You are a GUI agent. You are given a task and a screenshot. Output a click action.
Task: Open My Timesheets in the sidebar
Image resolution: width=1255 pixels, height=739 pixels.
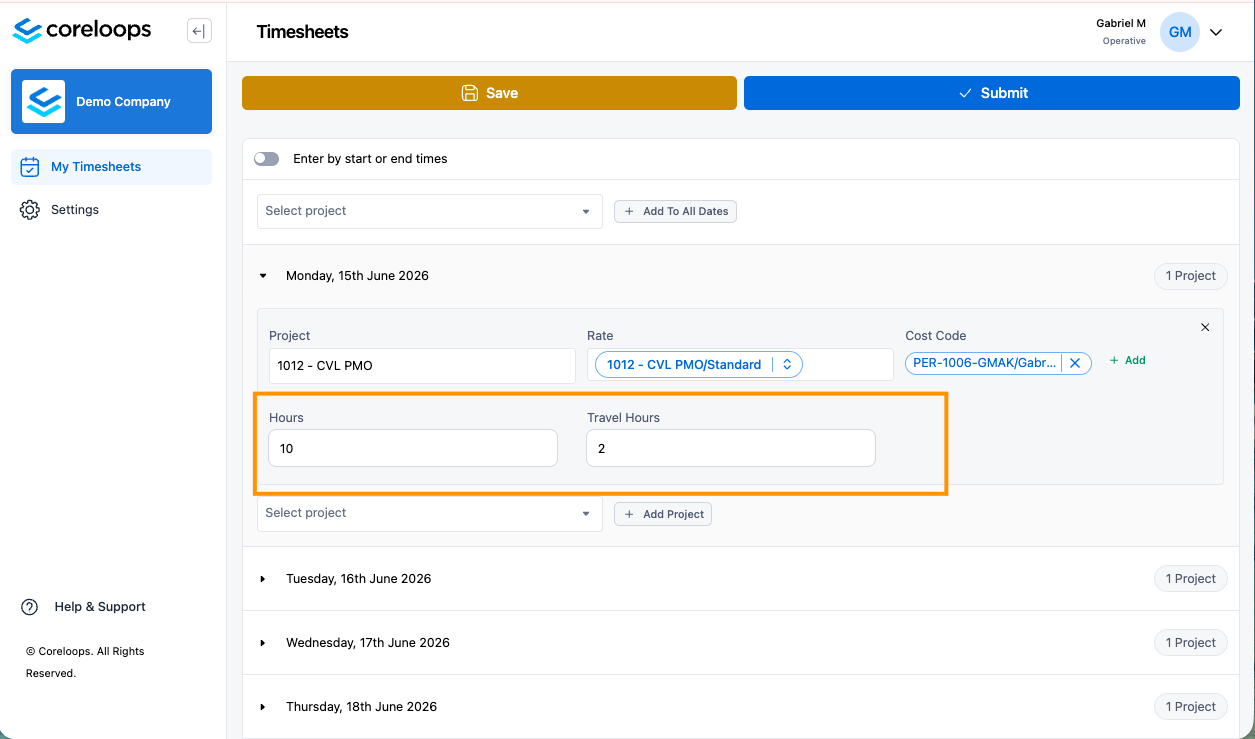click(111, 167)
